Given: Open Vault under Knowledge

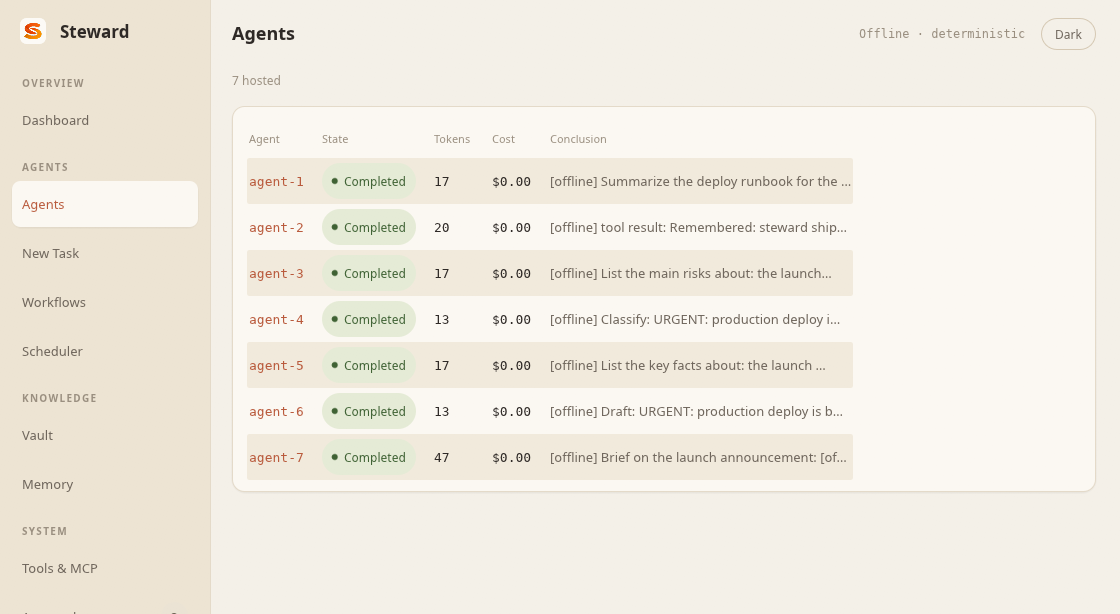Looking at the screenshot, I should pos(105,436).
